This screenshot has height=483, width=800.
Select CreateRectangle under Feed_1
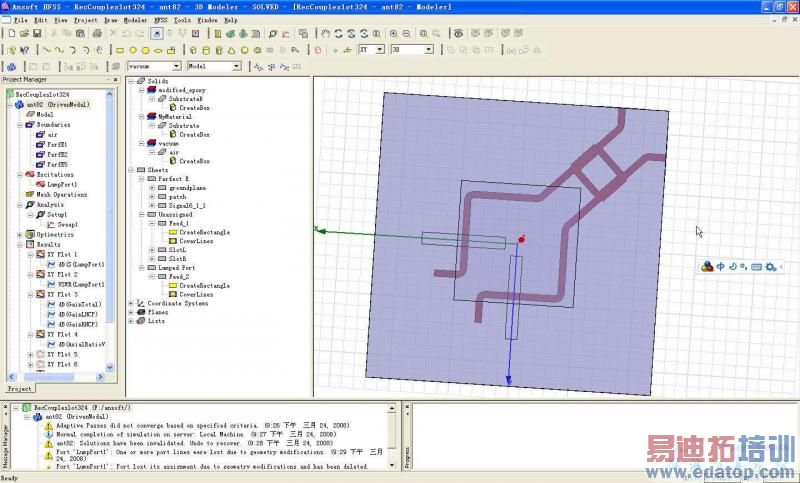pos(204,232)
